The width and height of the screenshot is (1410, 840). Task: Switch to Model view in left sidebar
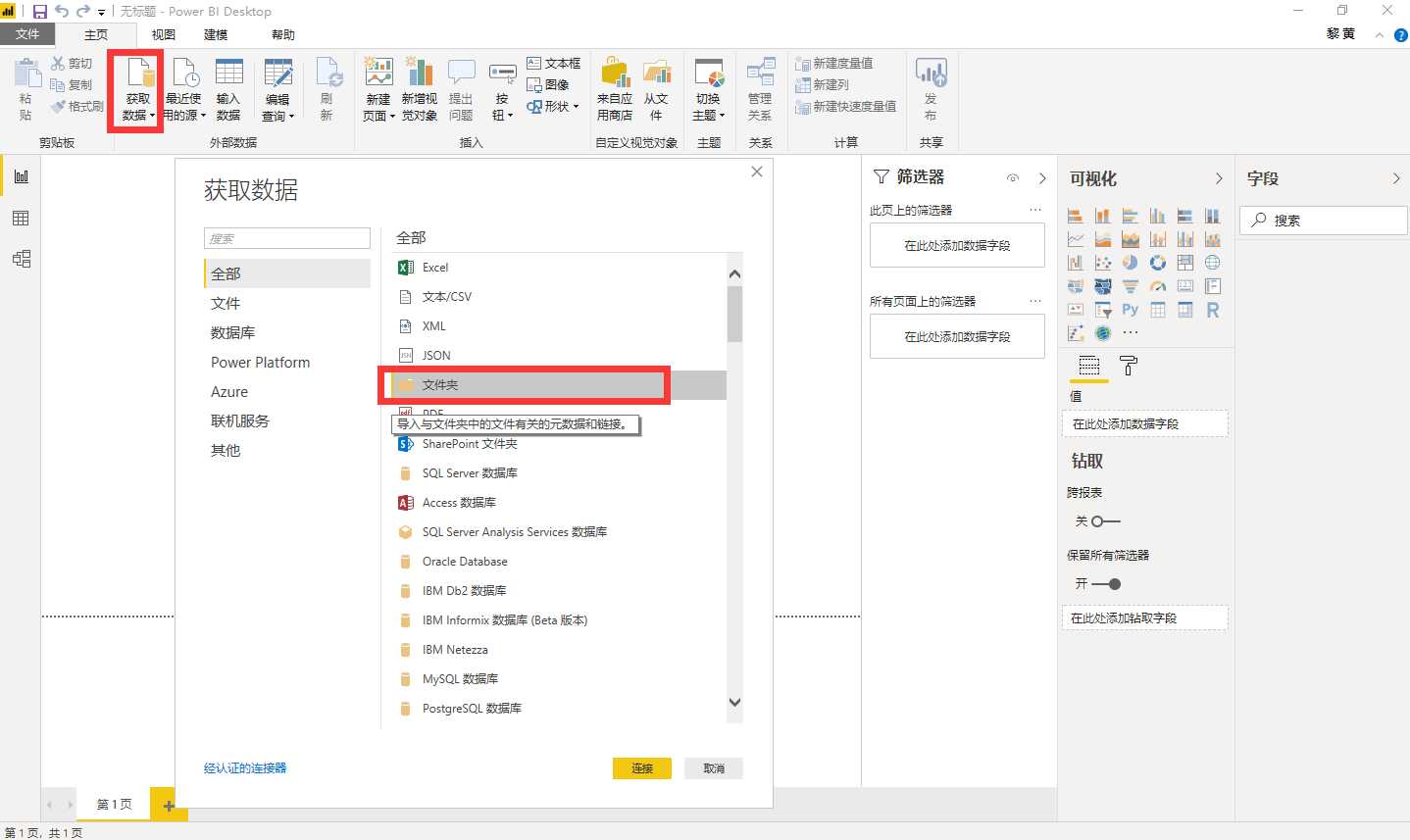(x=21, y=259)
